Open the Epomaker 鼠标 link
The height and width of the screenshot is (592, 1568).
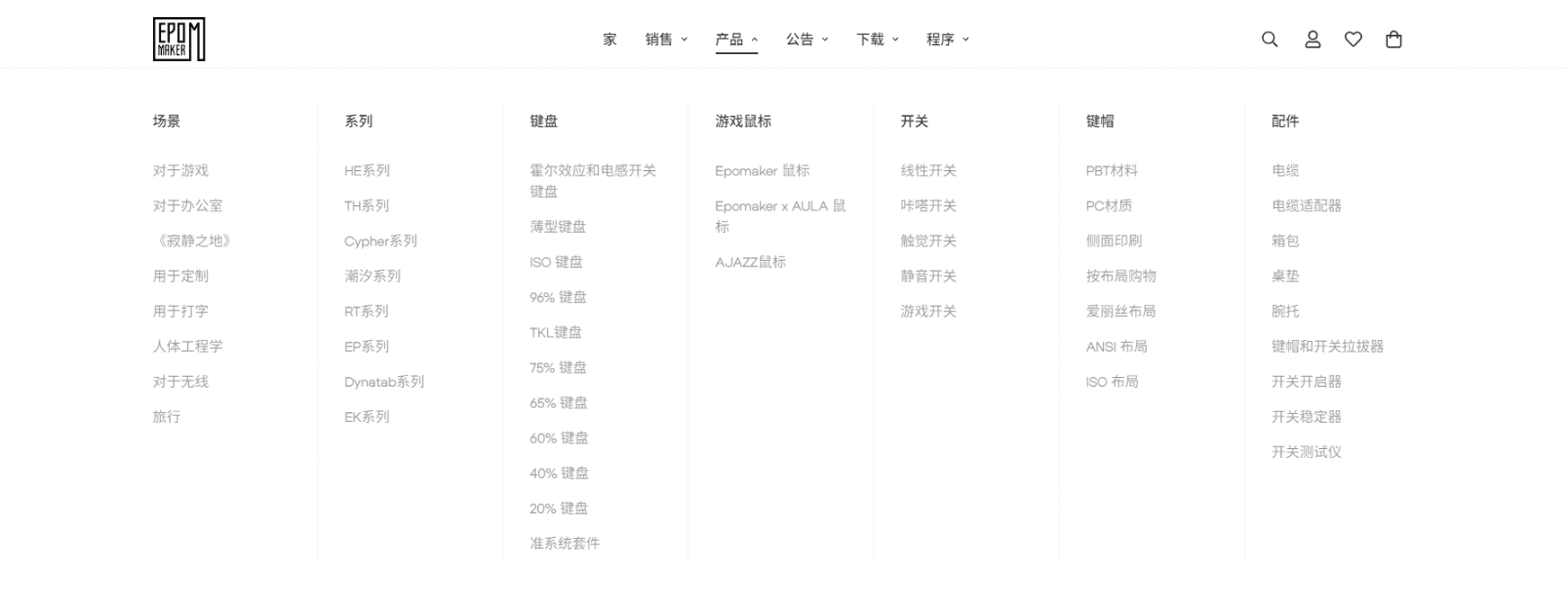coord(762,171)
